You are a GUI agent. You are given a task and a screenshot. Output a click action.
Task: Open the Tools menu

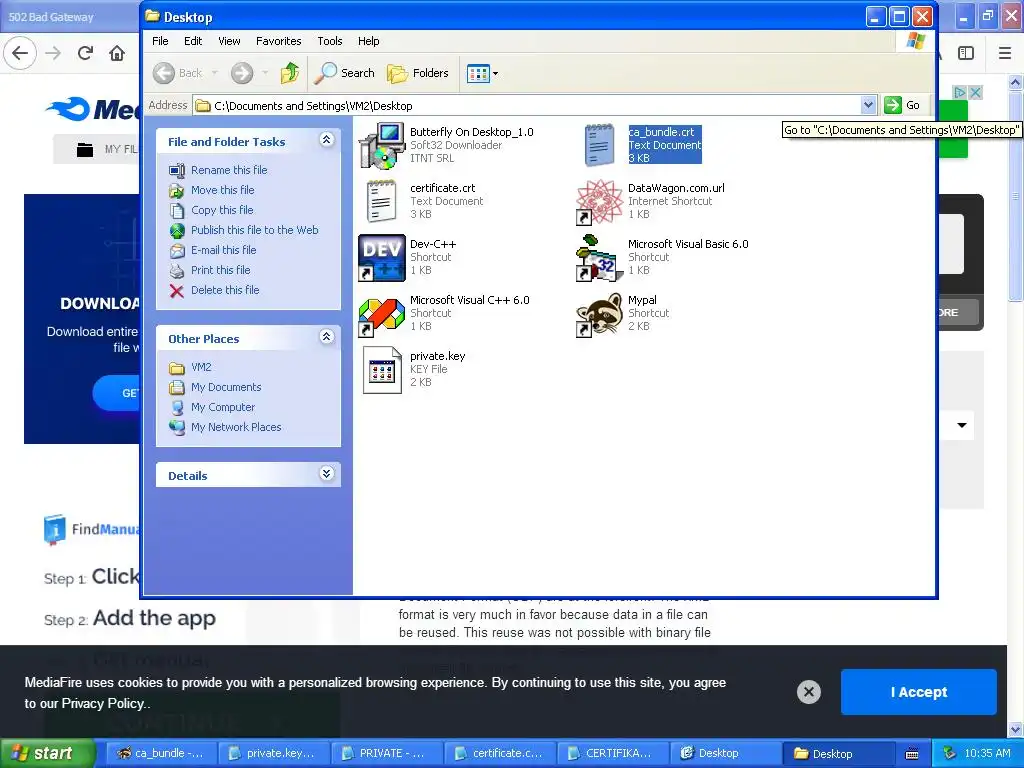click(330, 41)
